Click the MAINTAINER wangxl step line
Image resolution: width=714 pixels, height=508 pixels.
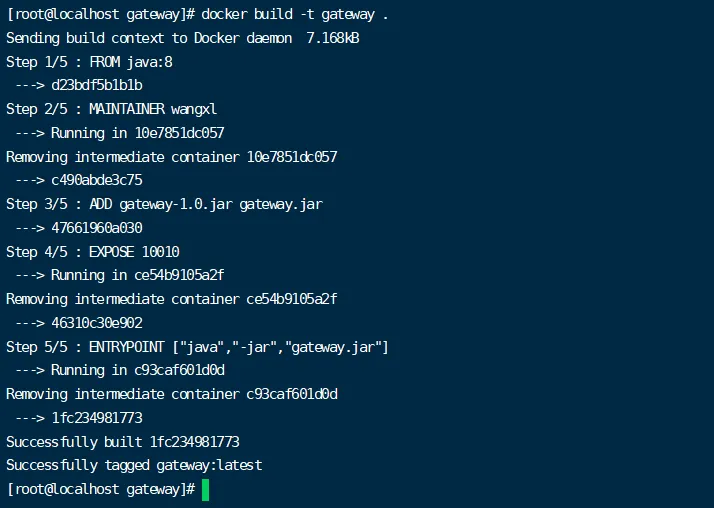click(x=112, y=109)
